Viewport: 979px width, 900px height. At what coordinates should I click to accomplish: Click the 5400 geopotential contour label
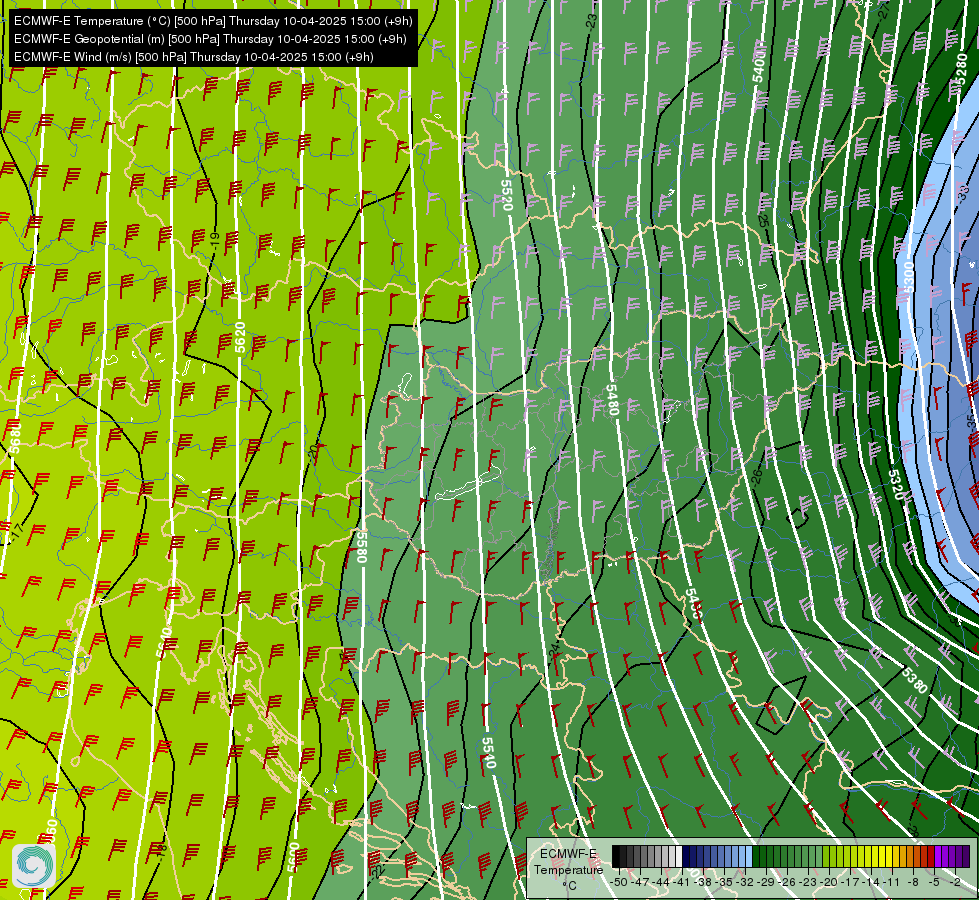pyautogui.click(x=759, y=66)
